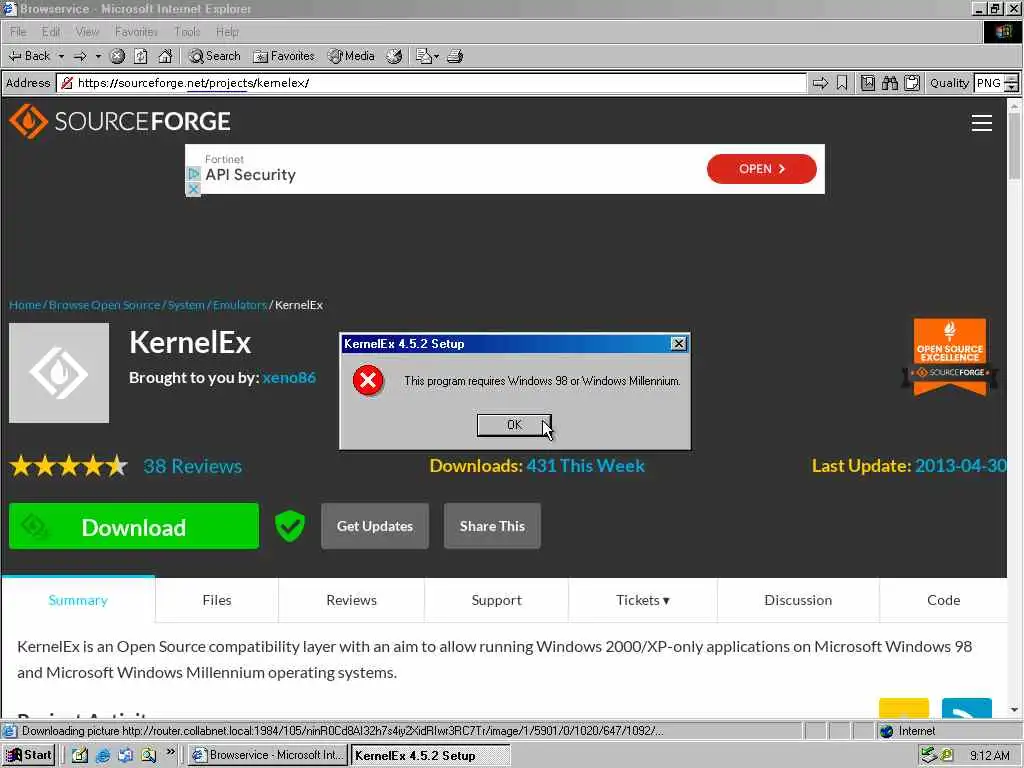This screenshot has height=768, width=1024.
Task: Click the AdChoices triangle icon on ad
Action: 193,174
